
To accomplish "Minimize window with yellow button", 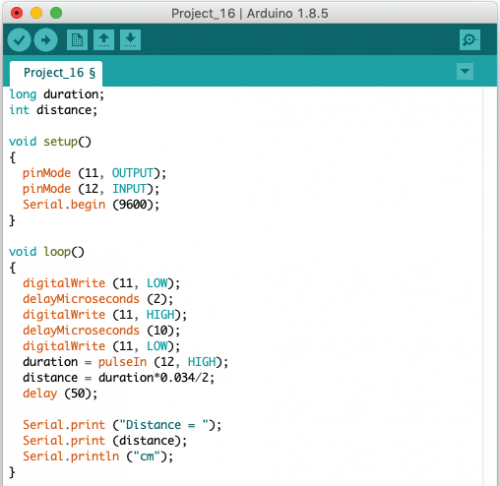I will (x=36, y=13).
